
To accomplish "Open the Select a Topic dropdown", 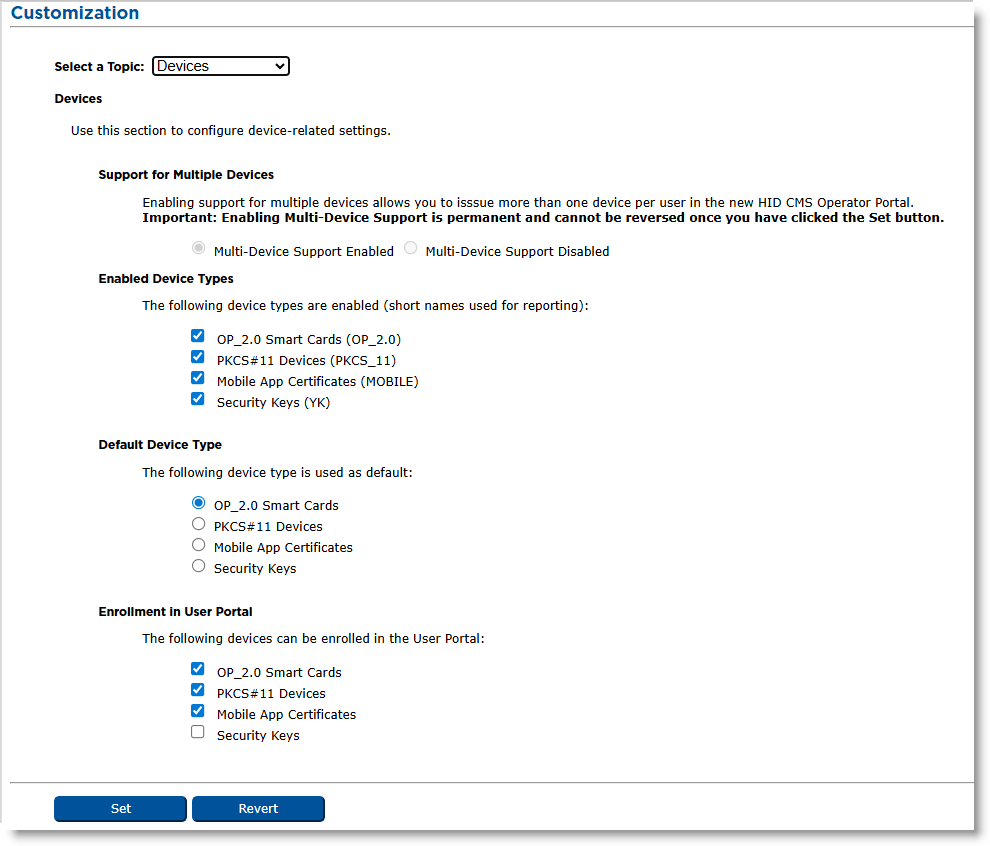I will point(220,66).
